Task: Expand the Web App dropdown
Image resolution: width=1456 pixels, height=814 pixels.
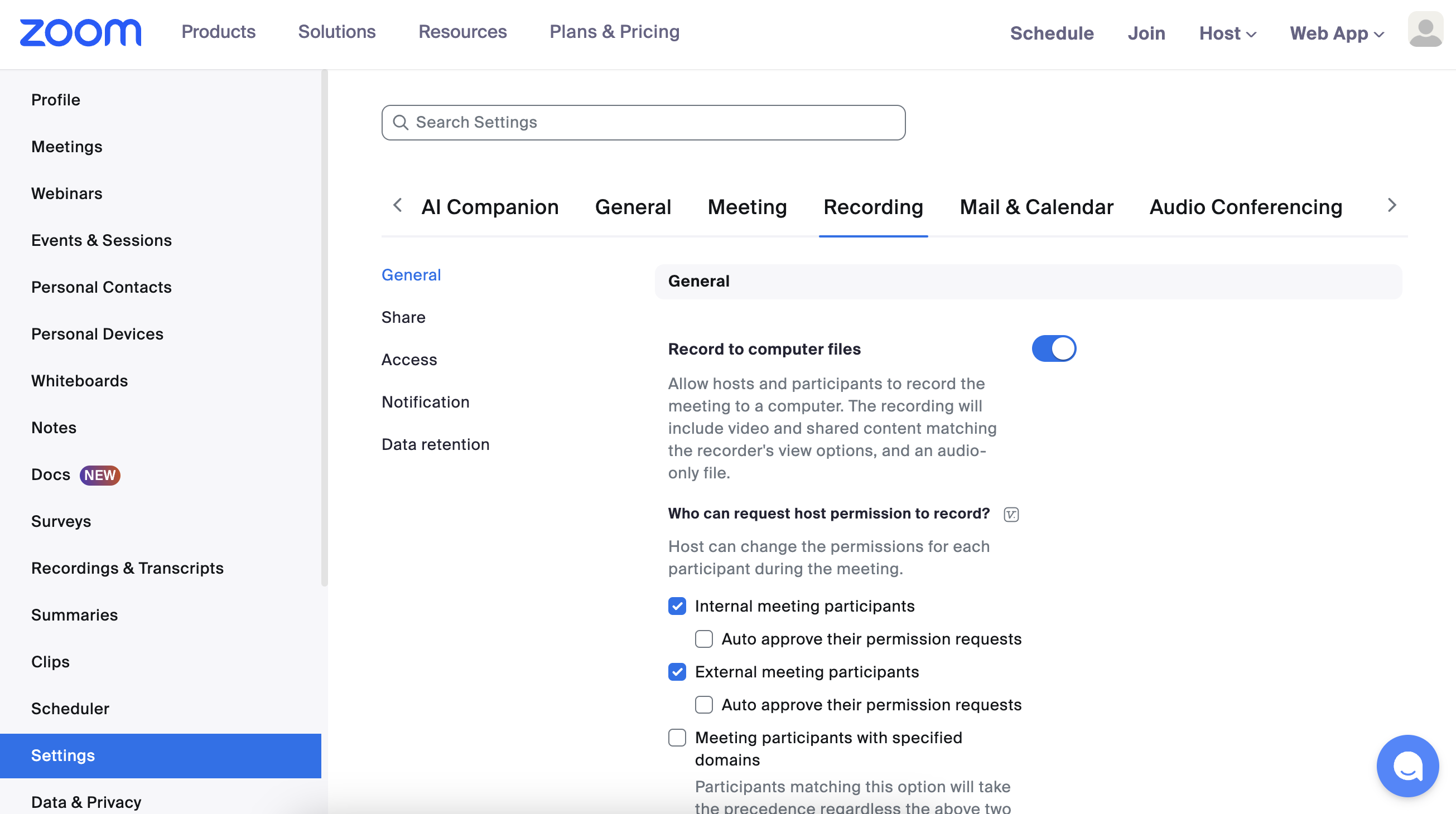Action: [1337, 33]
